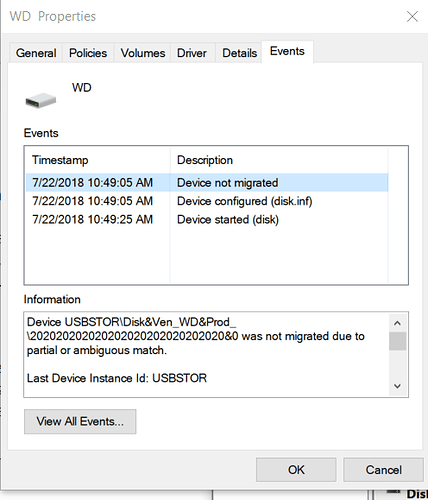Click the 'WD Properties' window title
The image size is (428, 500).
coord(53,16)
